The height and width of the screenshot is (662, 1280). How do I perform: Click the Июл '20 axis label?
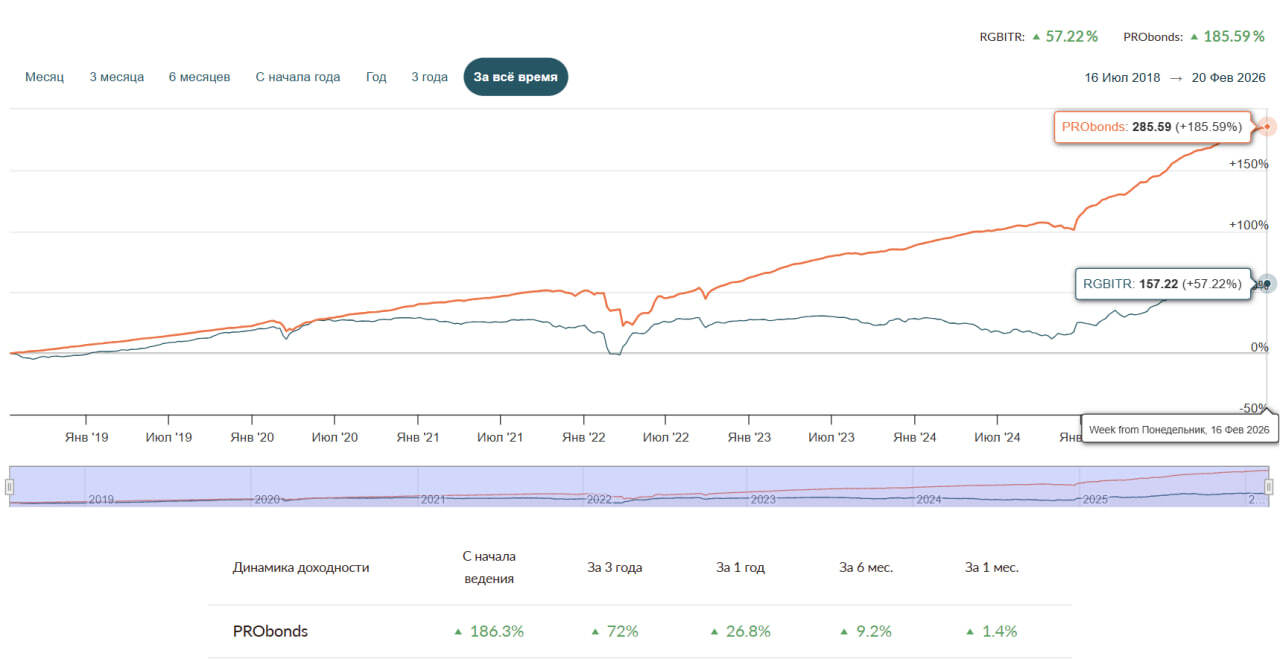(x=335, y=437)
